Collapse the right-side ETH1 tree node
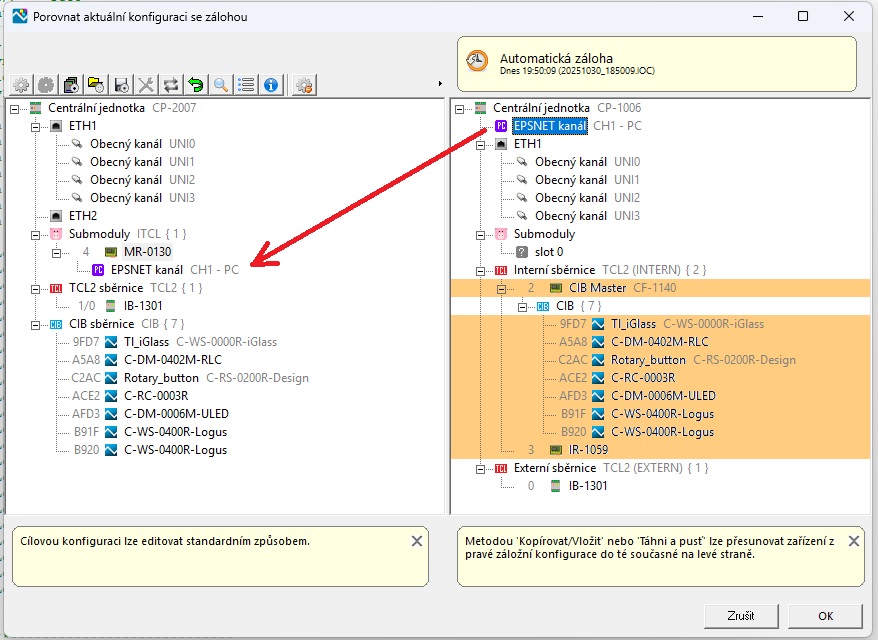 (x=480, y=144)
